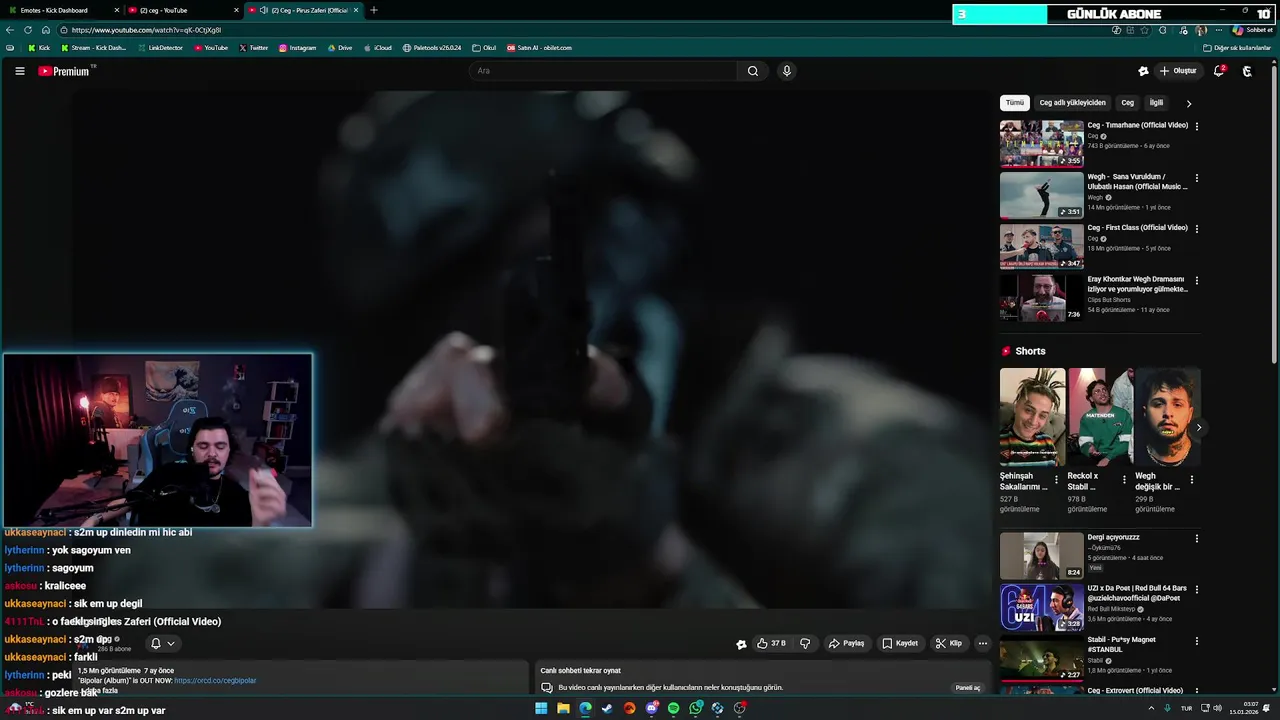Viewport: 1280px width, 720px height.
Task: Open the Drive bookmark
Action: (340, 48)
